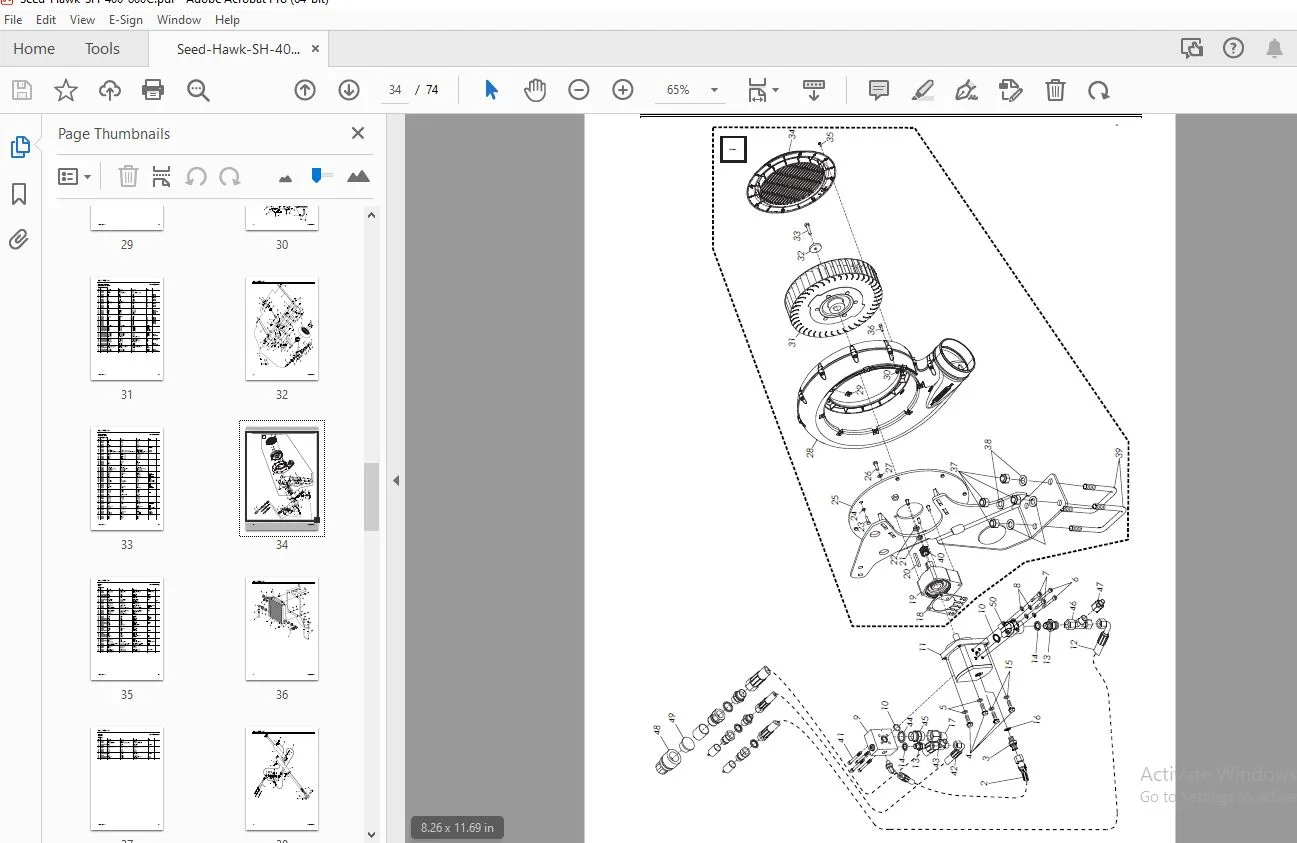Open the thumbnails Options dropdown menu
The height and width of the screenshot is (843, 1297).
click(x=75, y=177)
